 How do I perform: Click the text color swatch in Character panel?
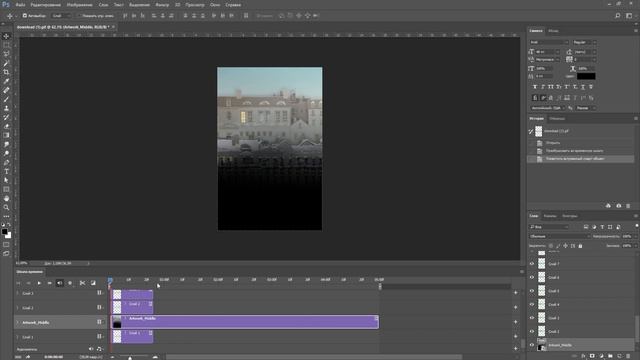point(586,76)
